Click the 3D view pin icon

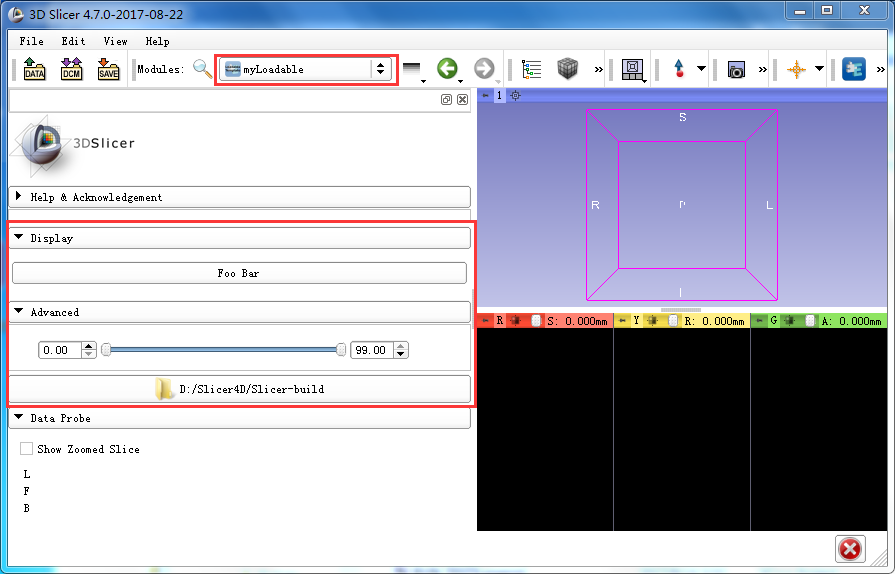point(485,95)
